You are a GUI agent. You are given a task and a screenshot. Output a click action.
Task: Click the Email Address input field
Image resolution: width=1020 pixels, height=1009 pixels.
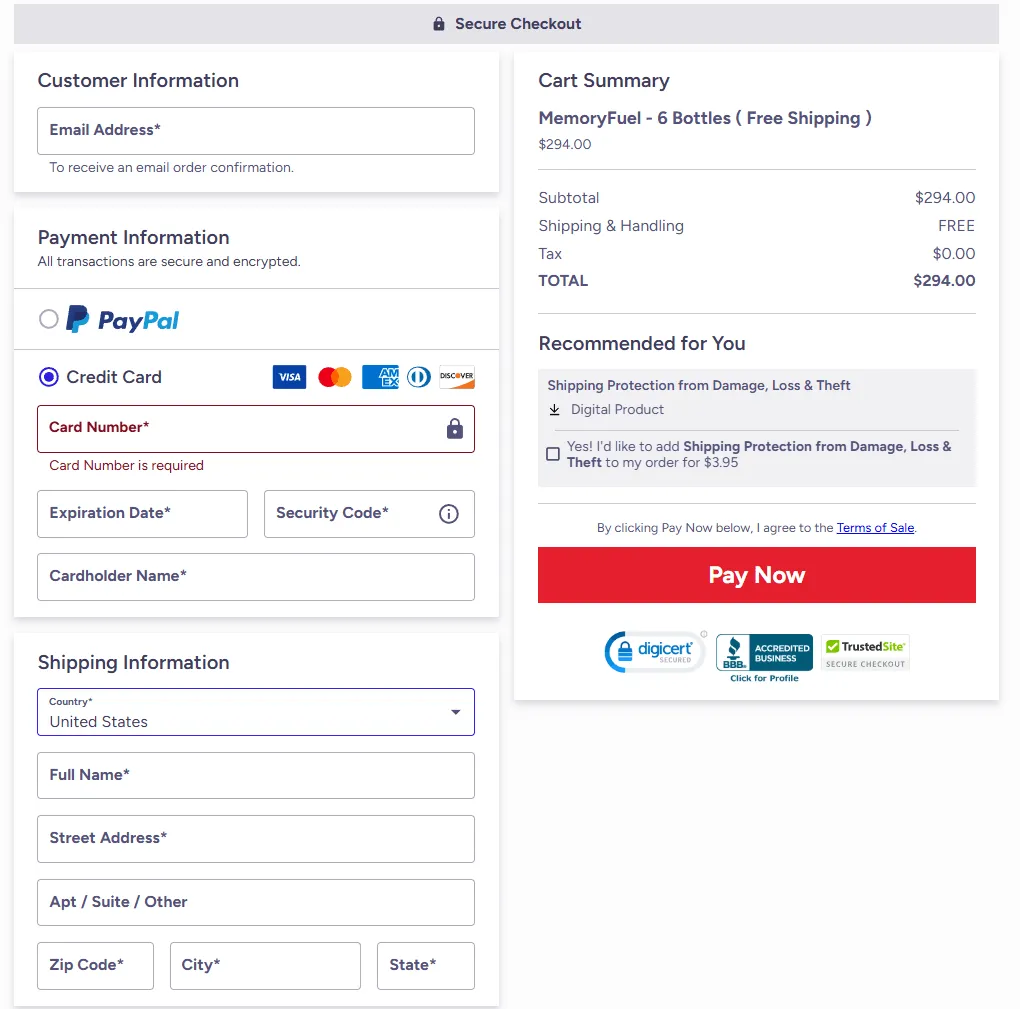tap(255, 130)
